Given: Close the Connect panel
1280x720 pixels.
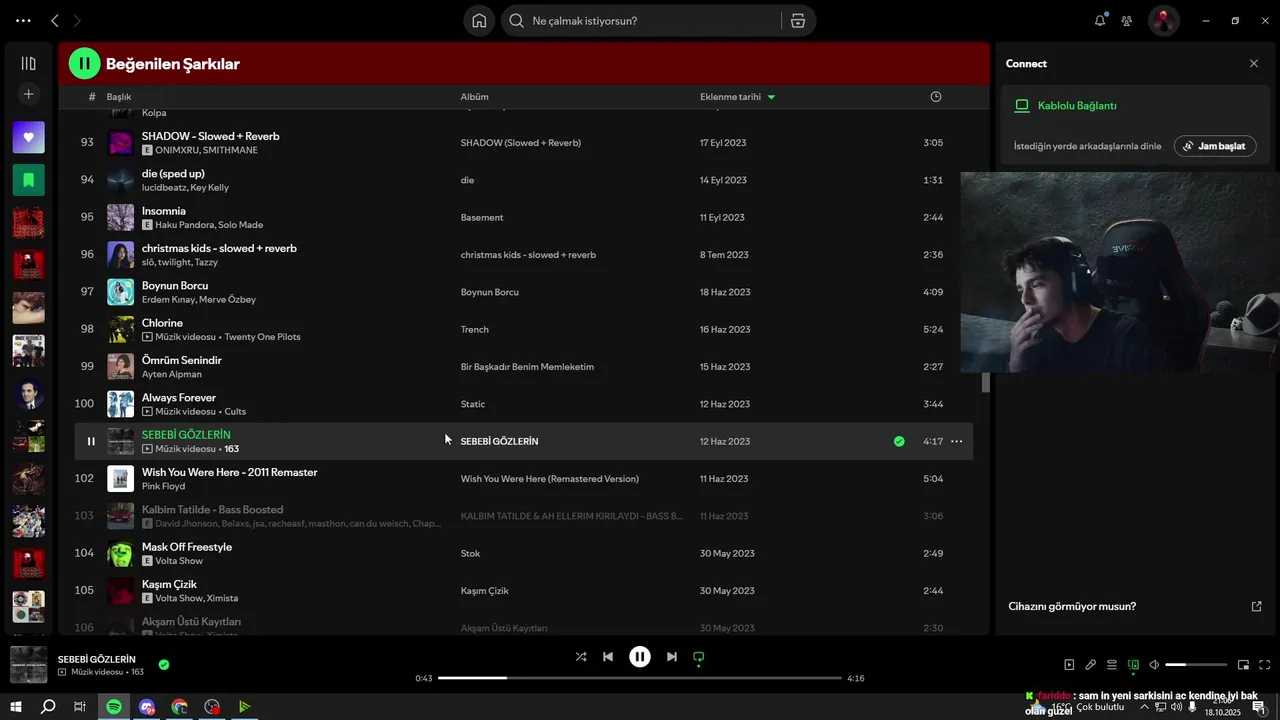Looking at the screenshot, I should (1254, 63).
